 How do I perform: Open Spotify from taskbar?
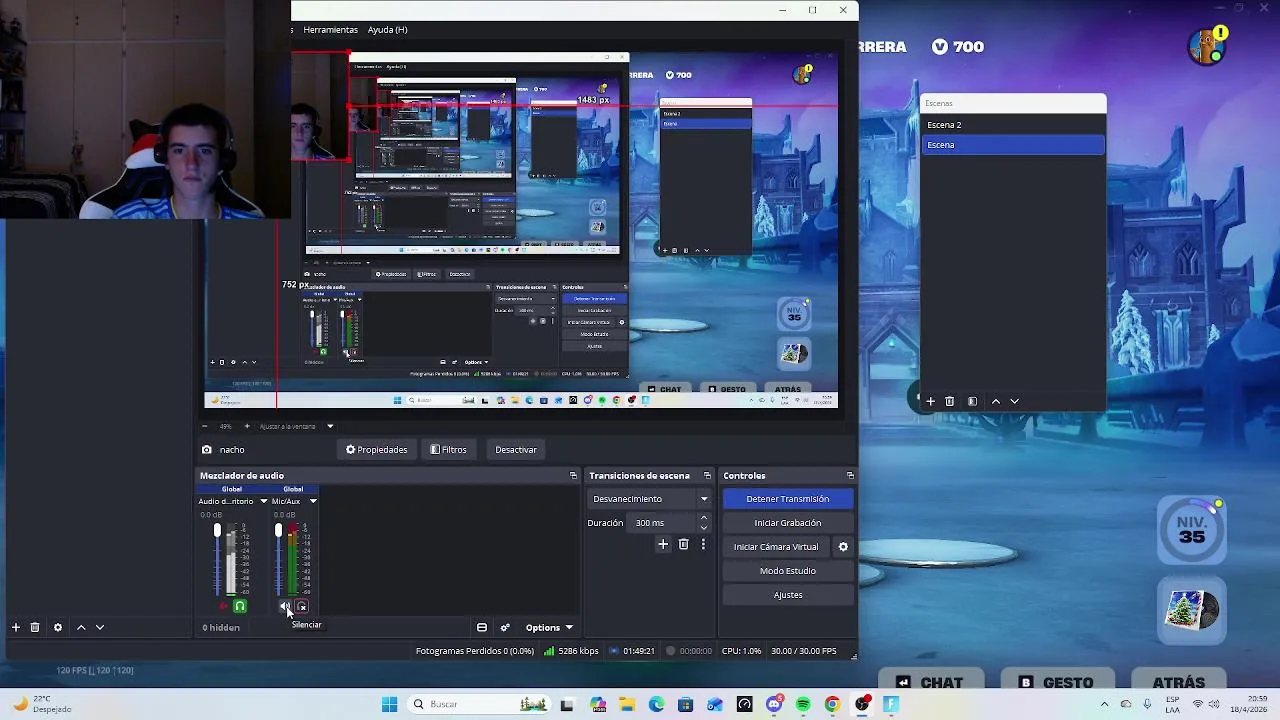click(803, 704)
